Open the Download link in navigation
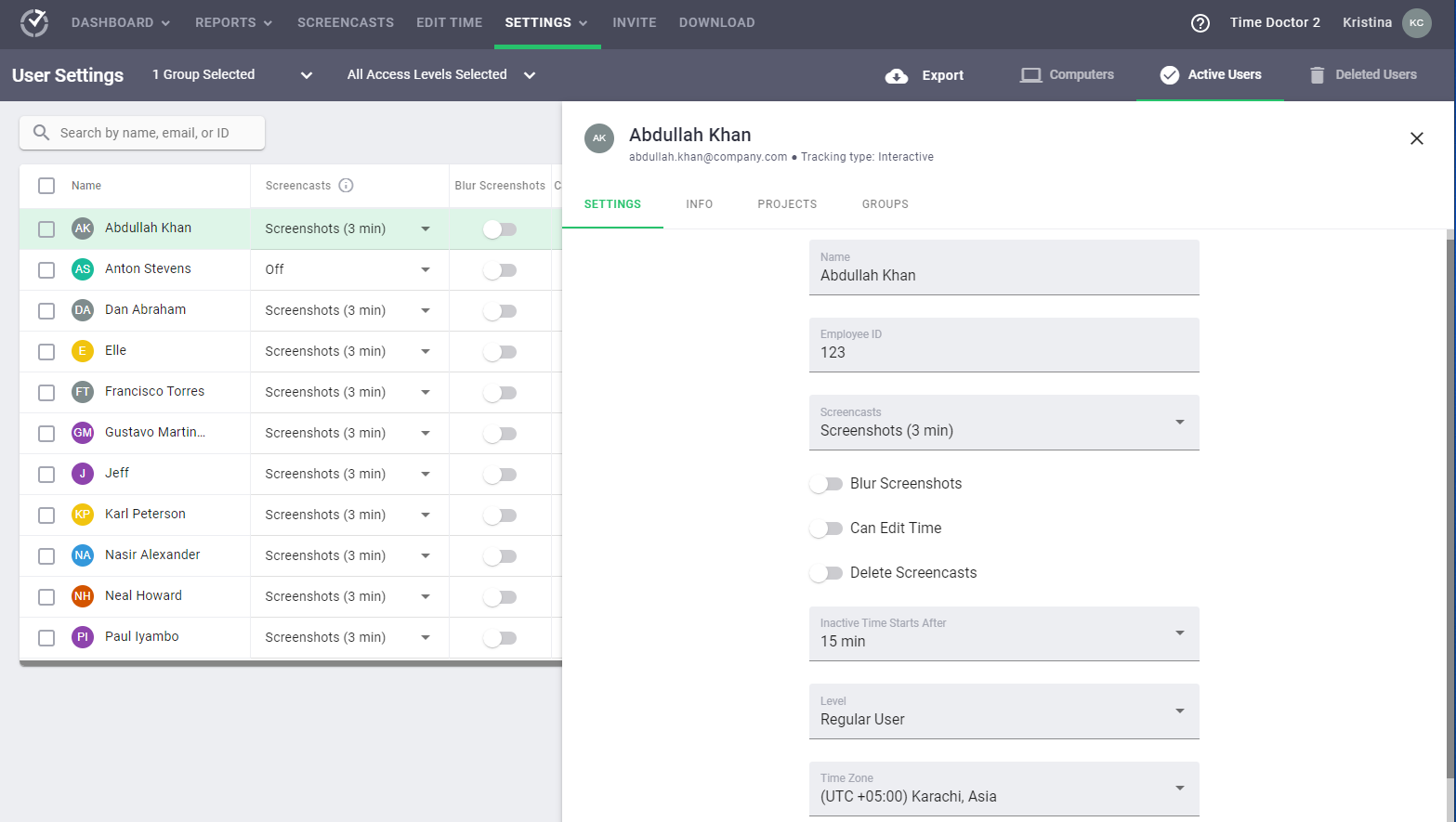This screenshot has width=1456, height=822. pos(716,22)
